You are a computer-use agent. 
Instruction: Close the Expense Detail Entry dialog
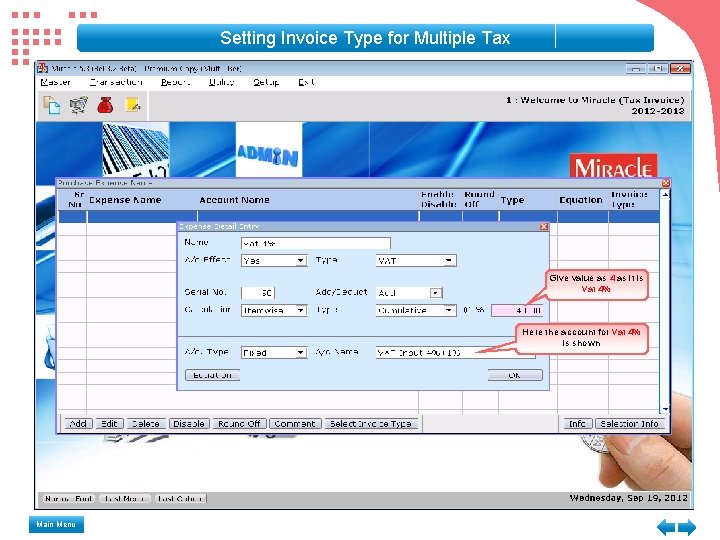coord(544,226)
